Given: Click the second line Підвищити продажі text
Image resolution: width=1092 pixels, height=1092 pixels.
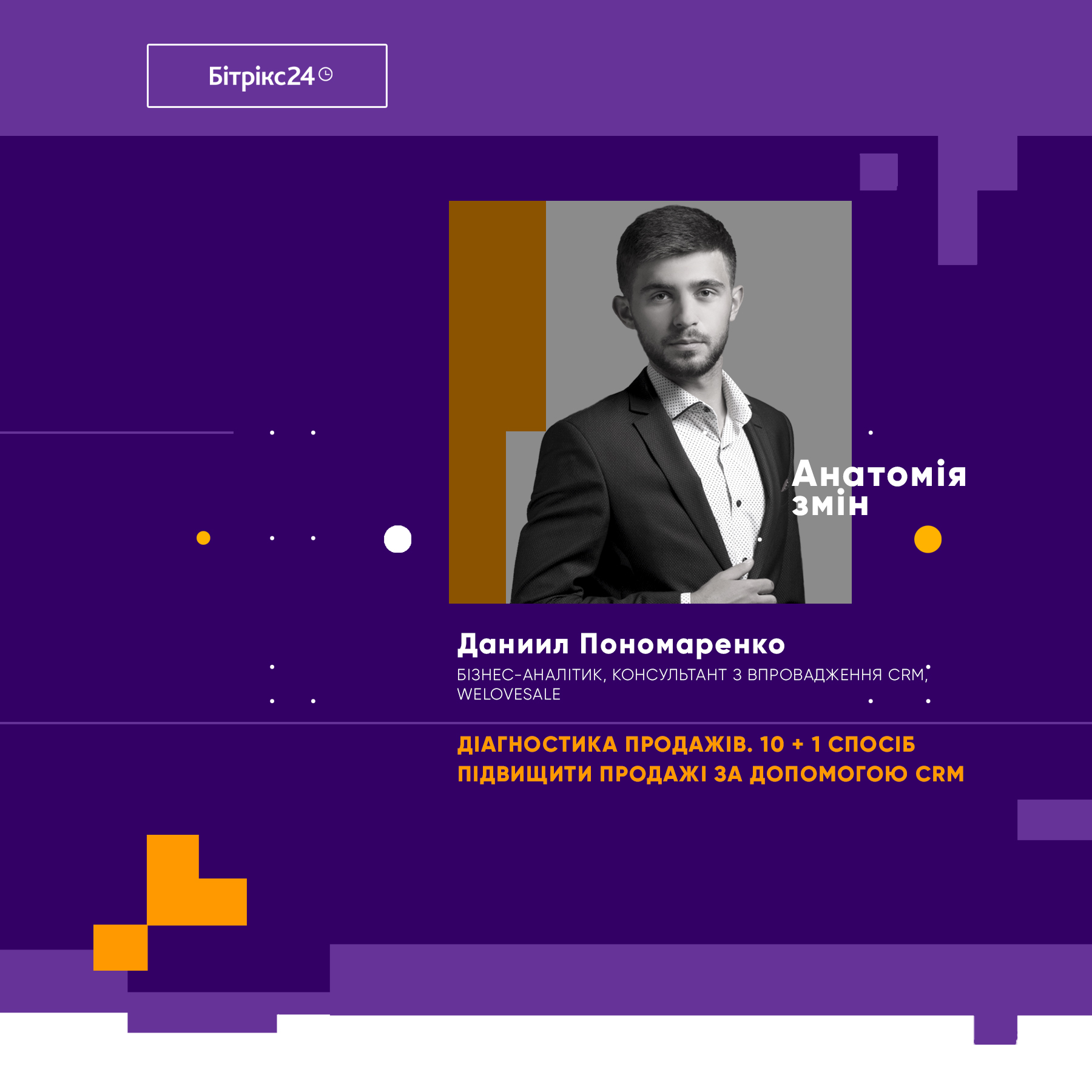Looking at the screenshot, I should 711,774.
